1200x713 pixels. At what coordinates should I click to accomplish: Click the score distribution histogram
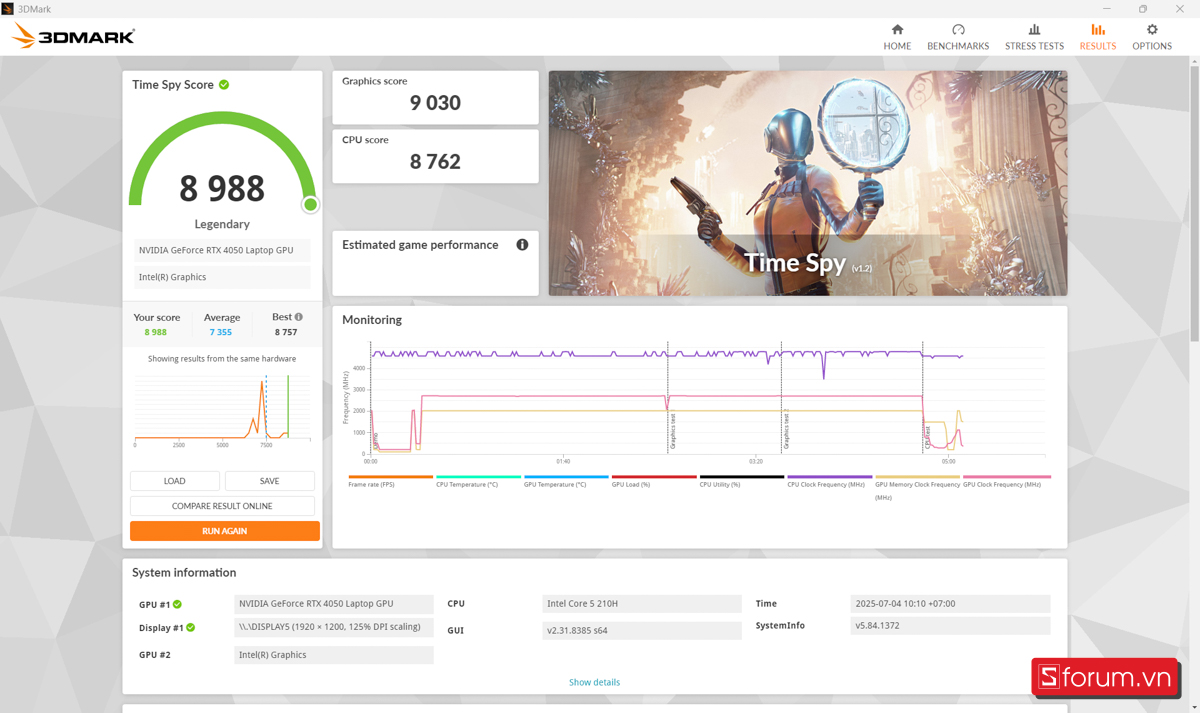coord(222,410)
